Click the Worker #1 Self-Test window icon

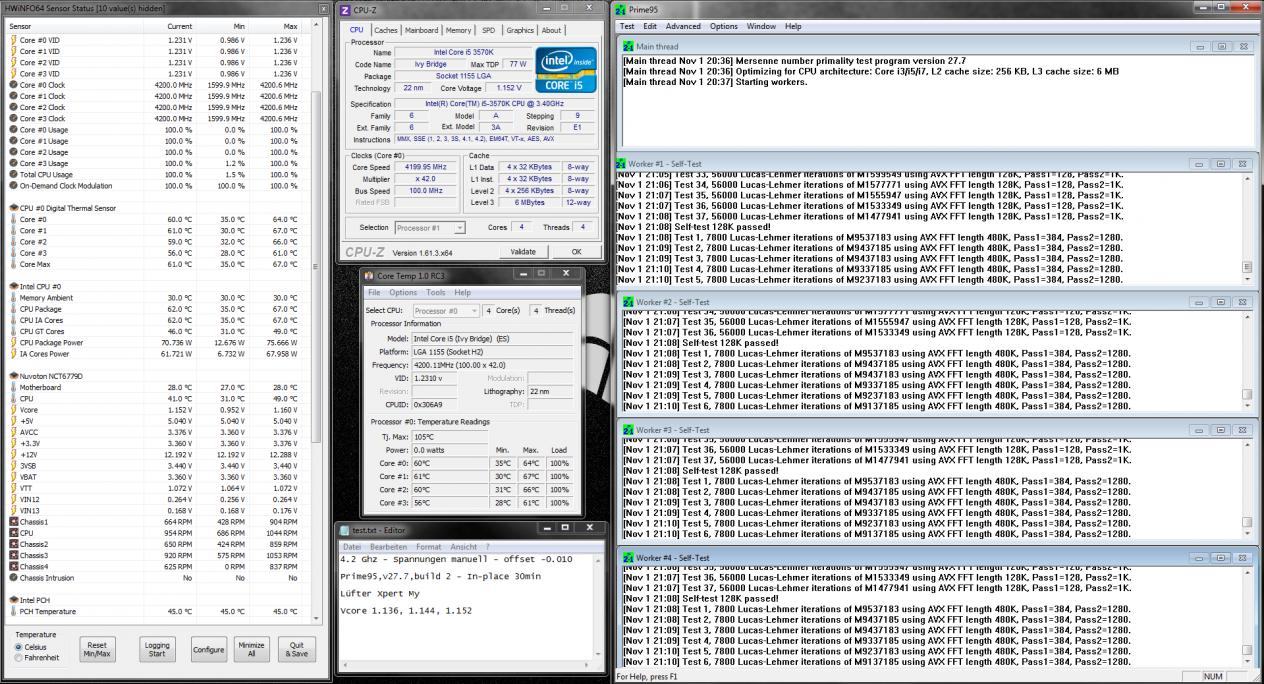621,164
